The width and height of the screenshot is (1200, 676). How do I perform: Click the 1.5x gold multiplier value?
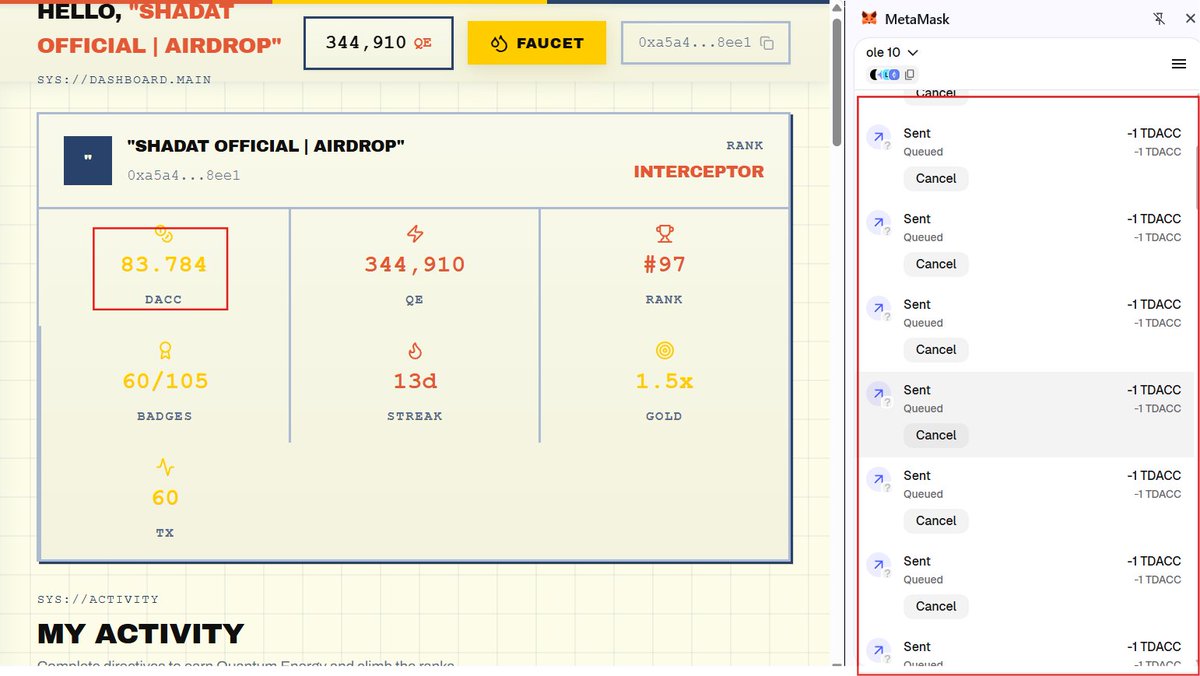665,381
